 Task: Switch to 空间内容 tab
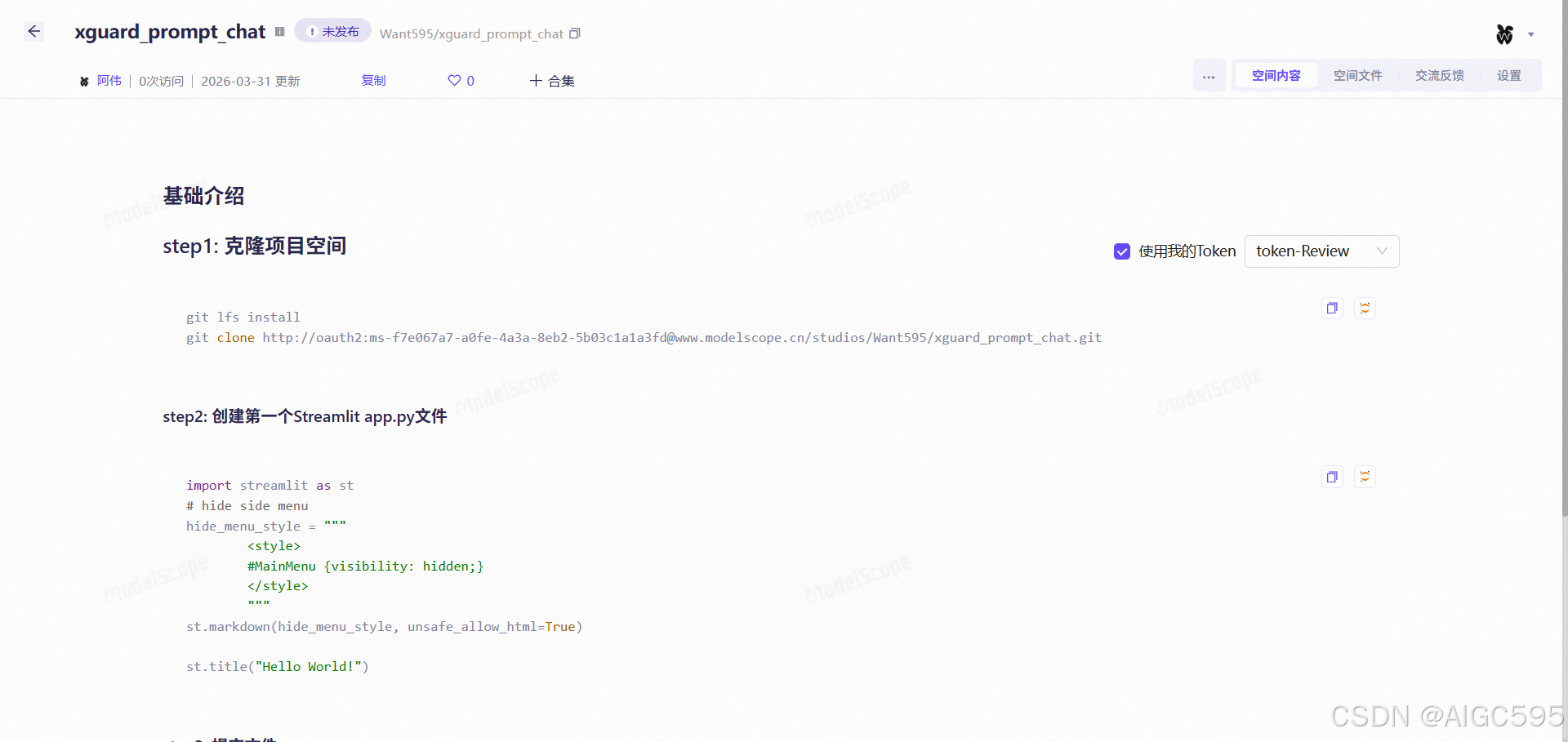(1276, 75)
